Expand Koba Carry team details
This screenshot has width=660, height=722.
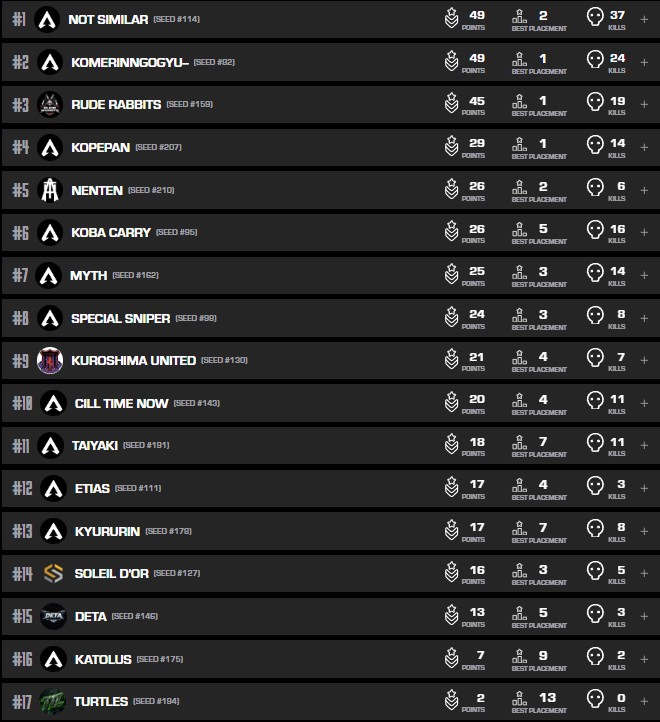[644, 232]
